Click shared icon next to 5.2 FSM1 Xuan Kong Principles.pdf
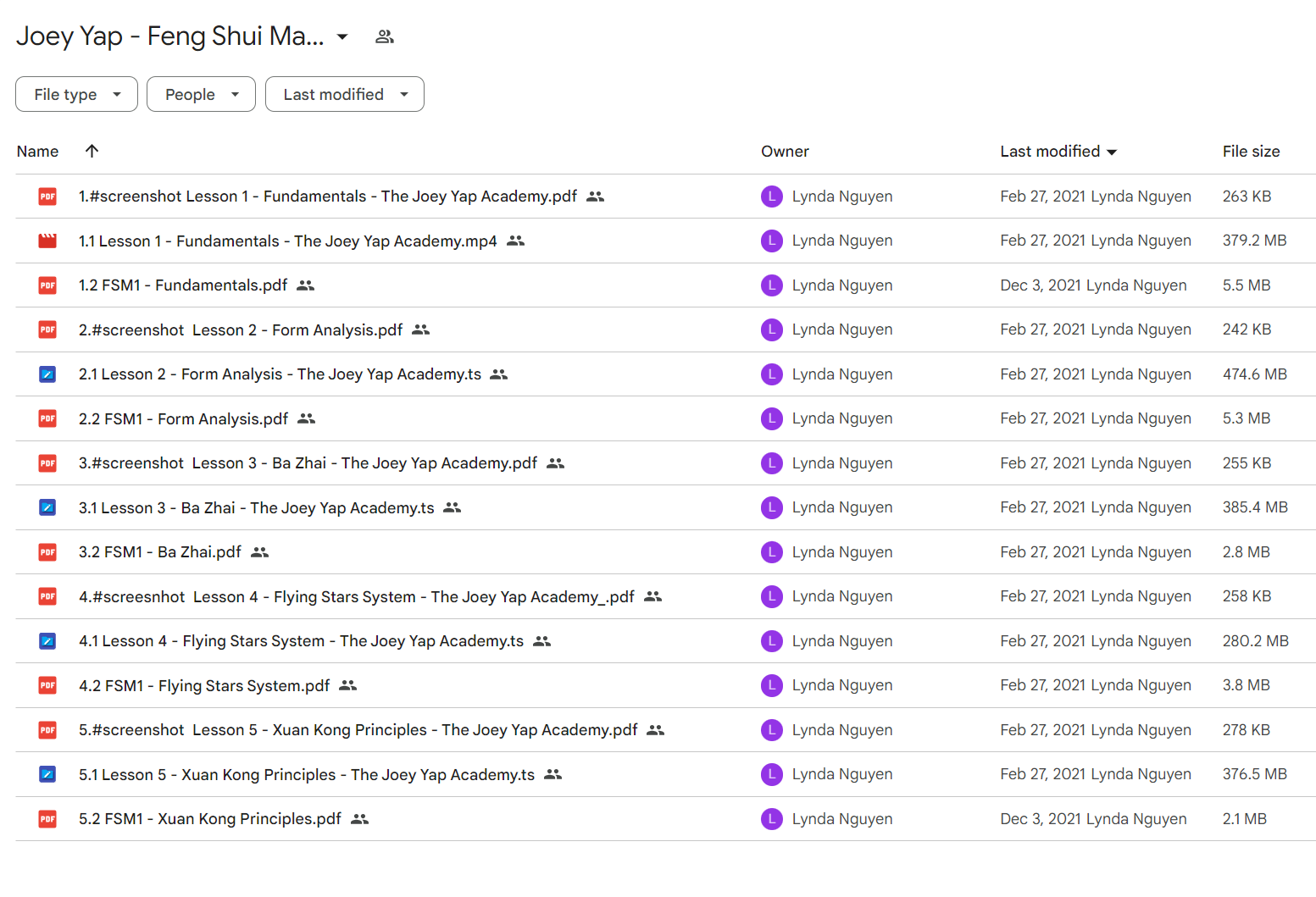This screenshot has width=1316, height=897. point(360,819)
